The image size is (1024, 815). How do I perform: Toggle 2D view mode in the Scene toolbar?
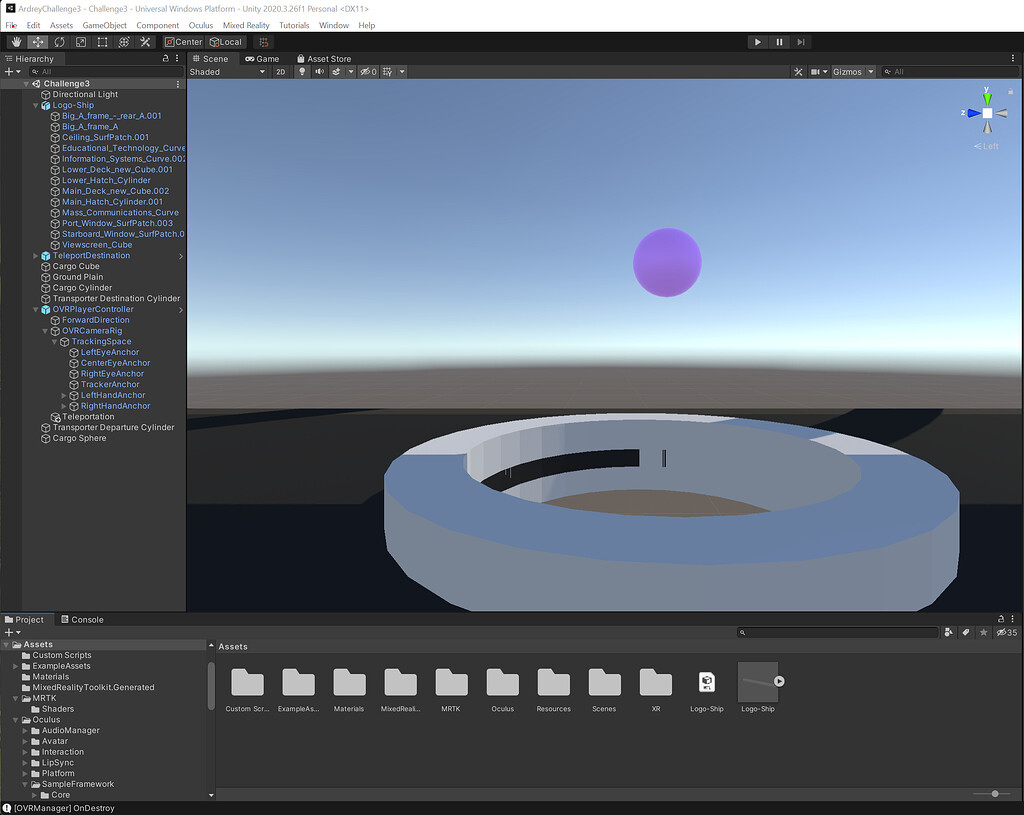281,71
